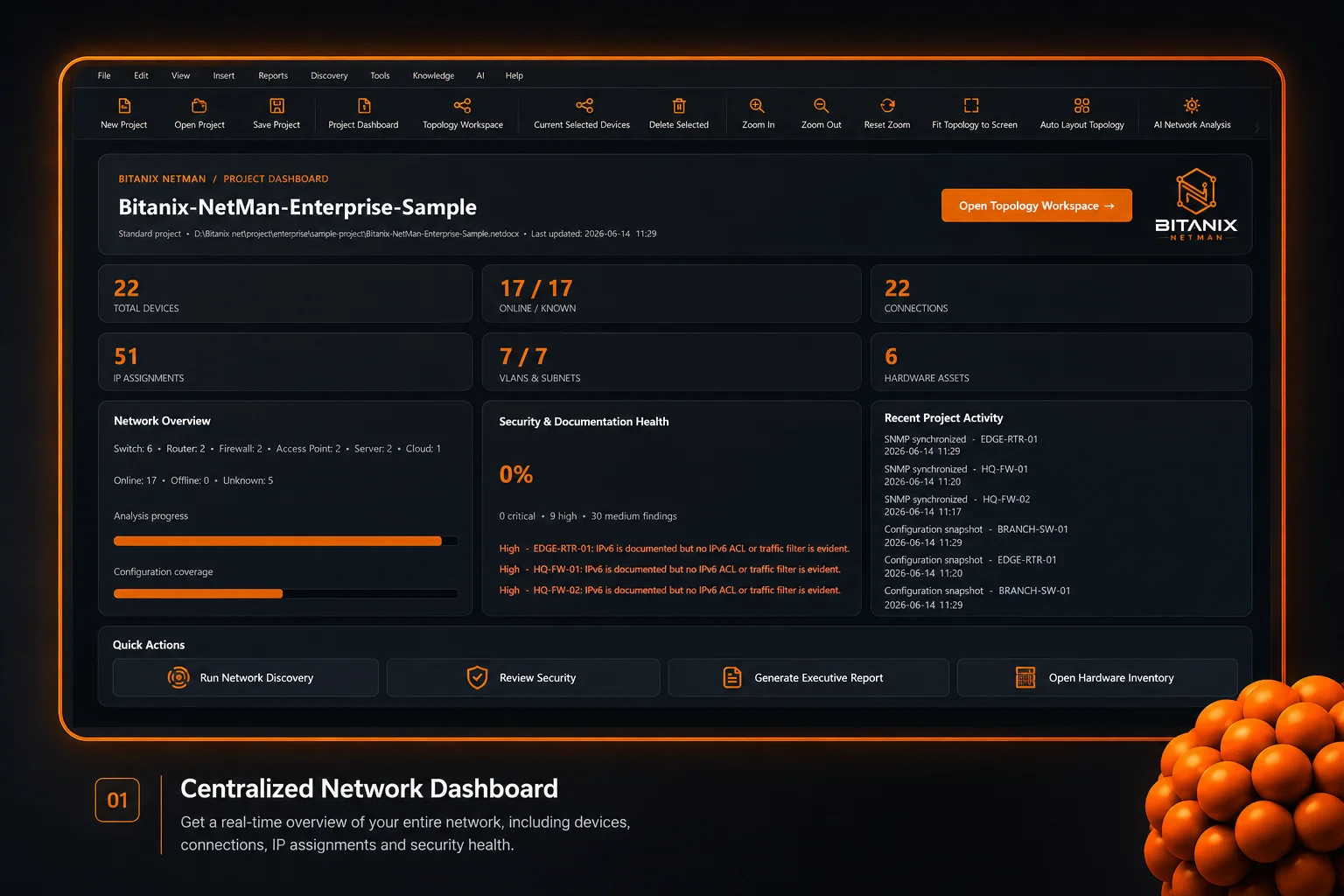Click the Generate Executive Report button

(x=808, y=678)
